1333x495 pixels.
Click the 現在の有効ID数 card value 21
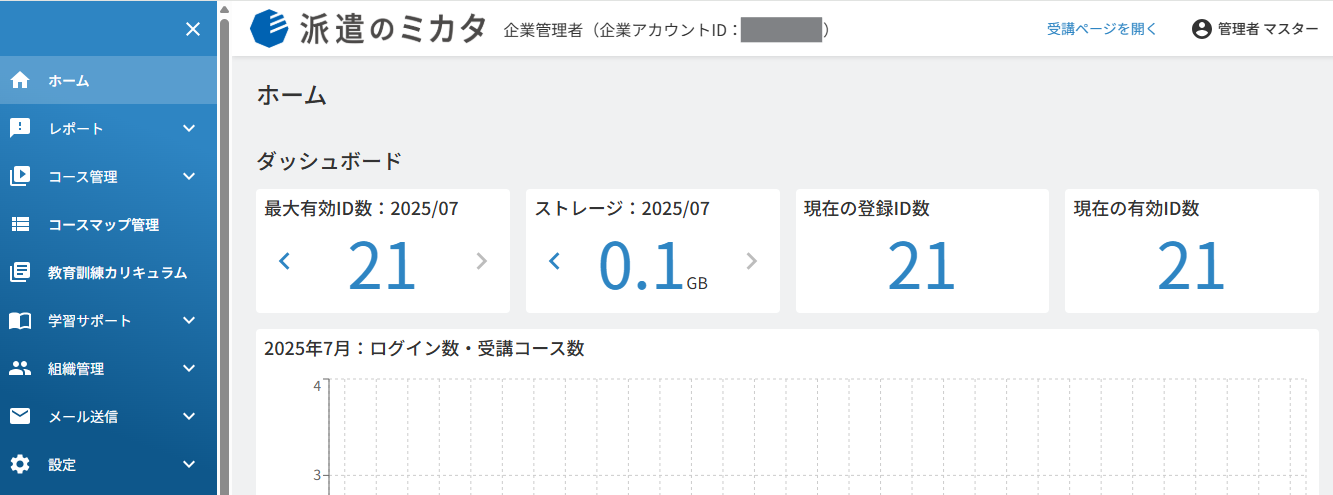point(1192,267)
